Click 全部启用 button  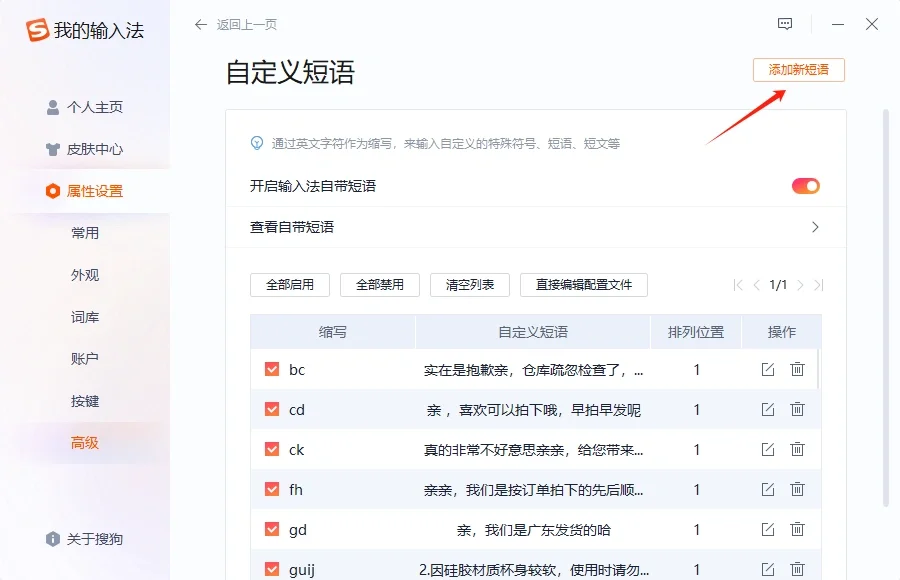click(x=290, y=285)
